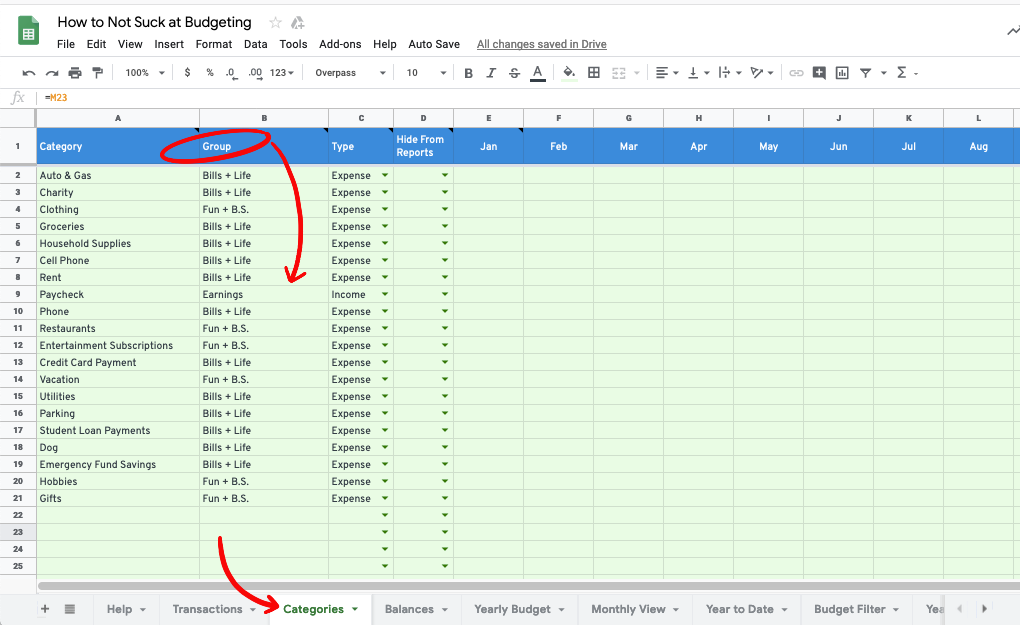1020x625 pixels.
Task: Click the Insert chart icon
Action: coord(842,73)
